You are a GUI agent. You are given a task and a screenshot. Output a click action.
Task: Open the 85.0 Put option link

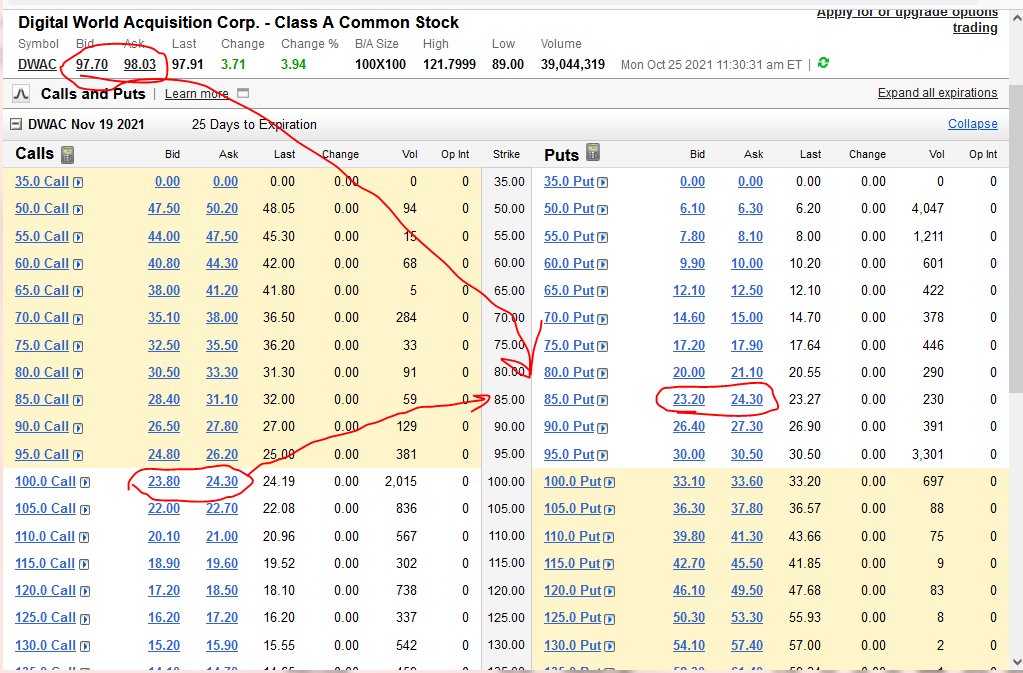(x=569, y=399)
